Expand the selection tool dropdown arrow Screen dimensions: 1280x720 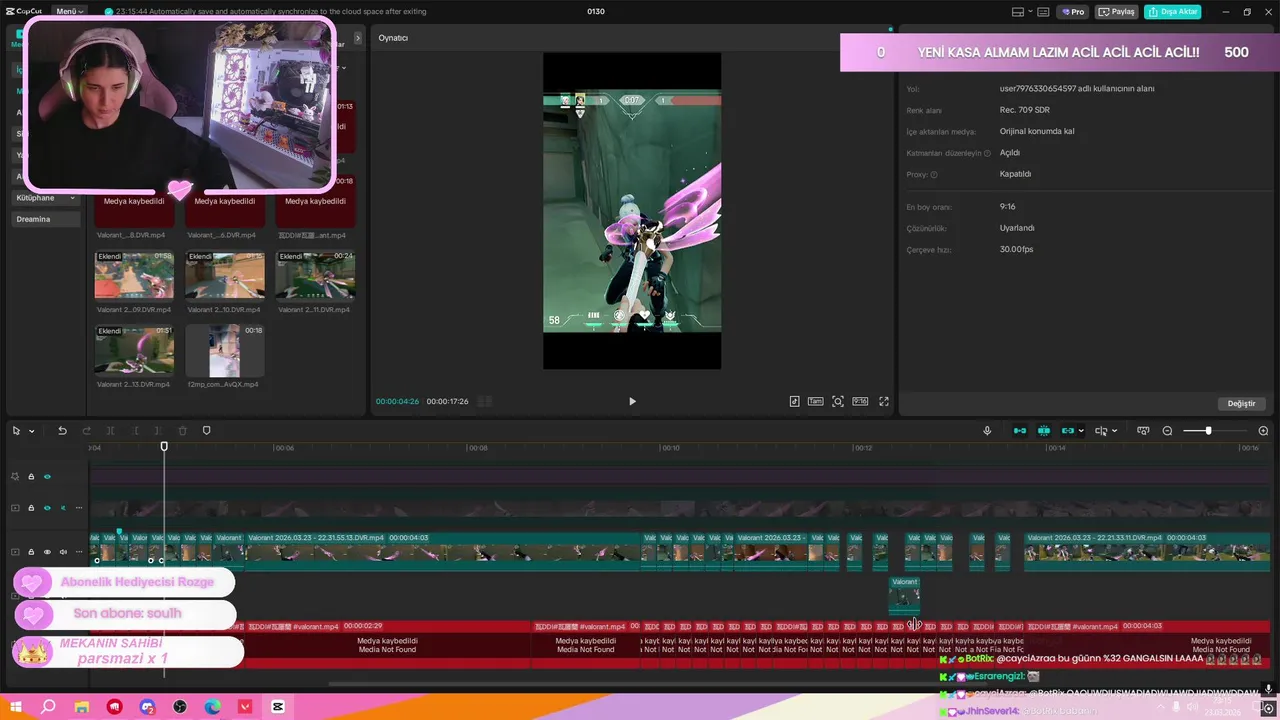coord(32,431)
